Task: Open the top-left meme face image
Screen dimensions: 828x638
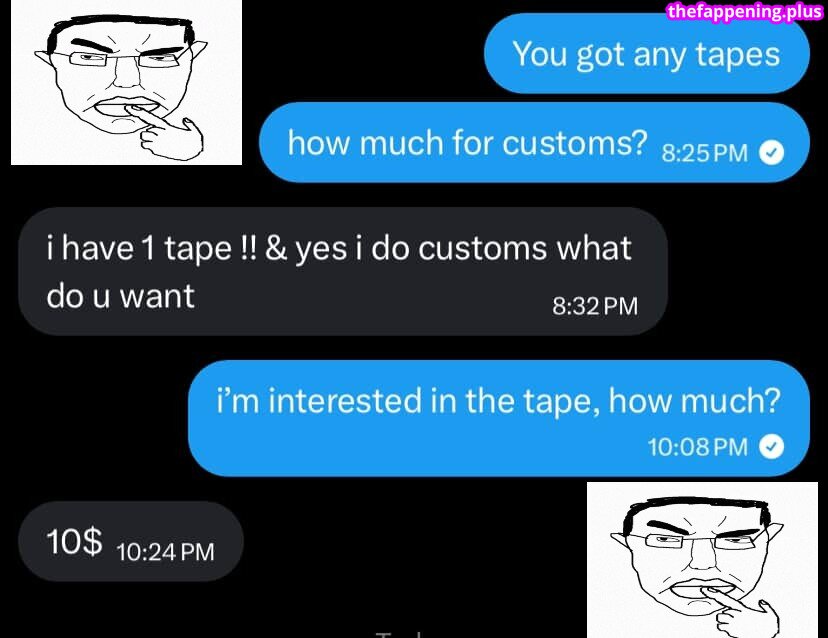Action: pos(126,82)
